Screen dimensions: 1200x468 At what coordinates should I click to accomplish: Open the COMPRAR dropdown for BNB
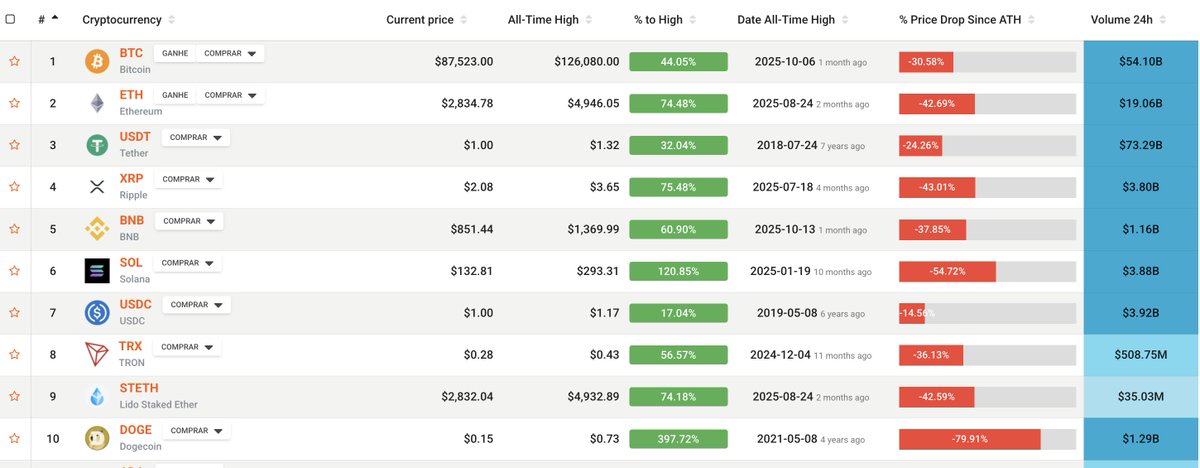pyautogui.click(x=189, y=221)
